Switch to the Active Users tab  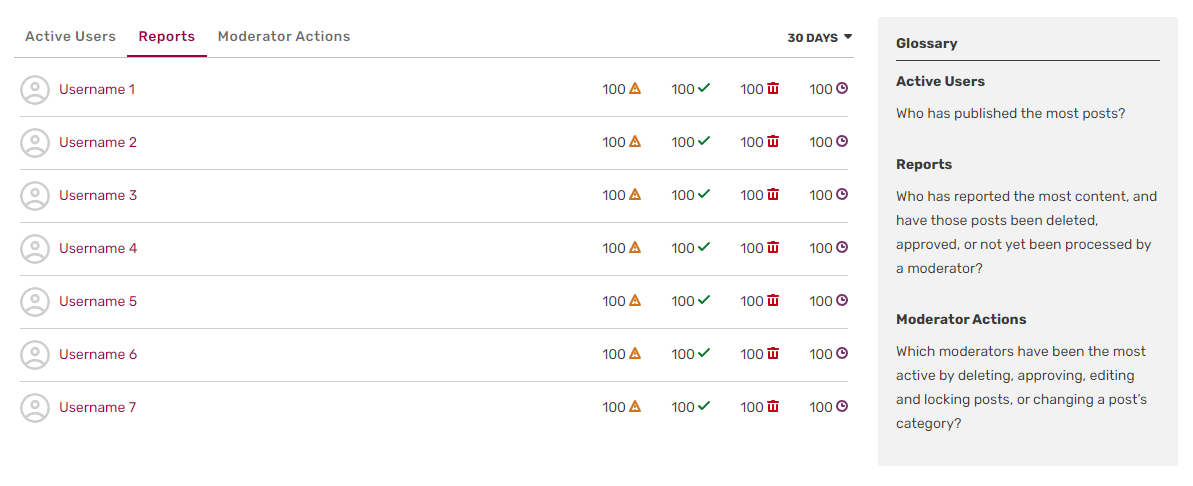[x=70, y=36]
